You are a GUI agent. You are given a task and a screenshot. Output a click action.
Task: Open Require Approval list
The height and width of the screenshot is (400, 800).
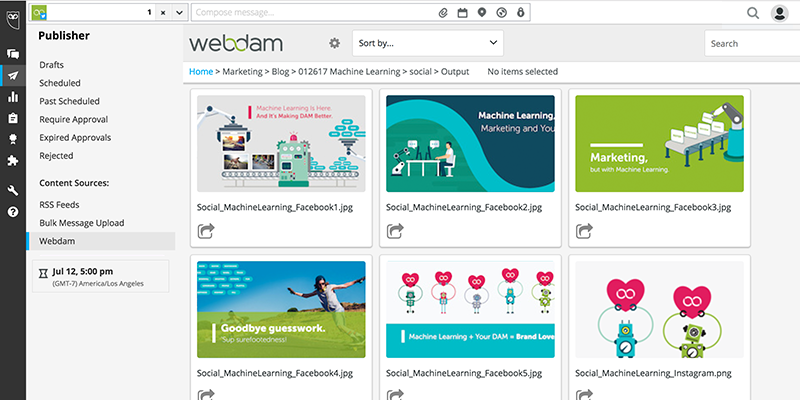pos(73,119)
